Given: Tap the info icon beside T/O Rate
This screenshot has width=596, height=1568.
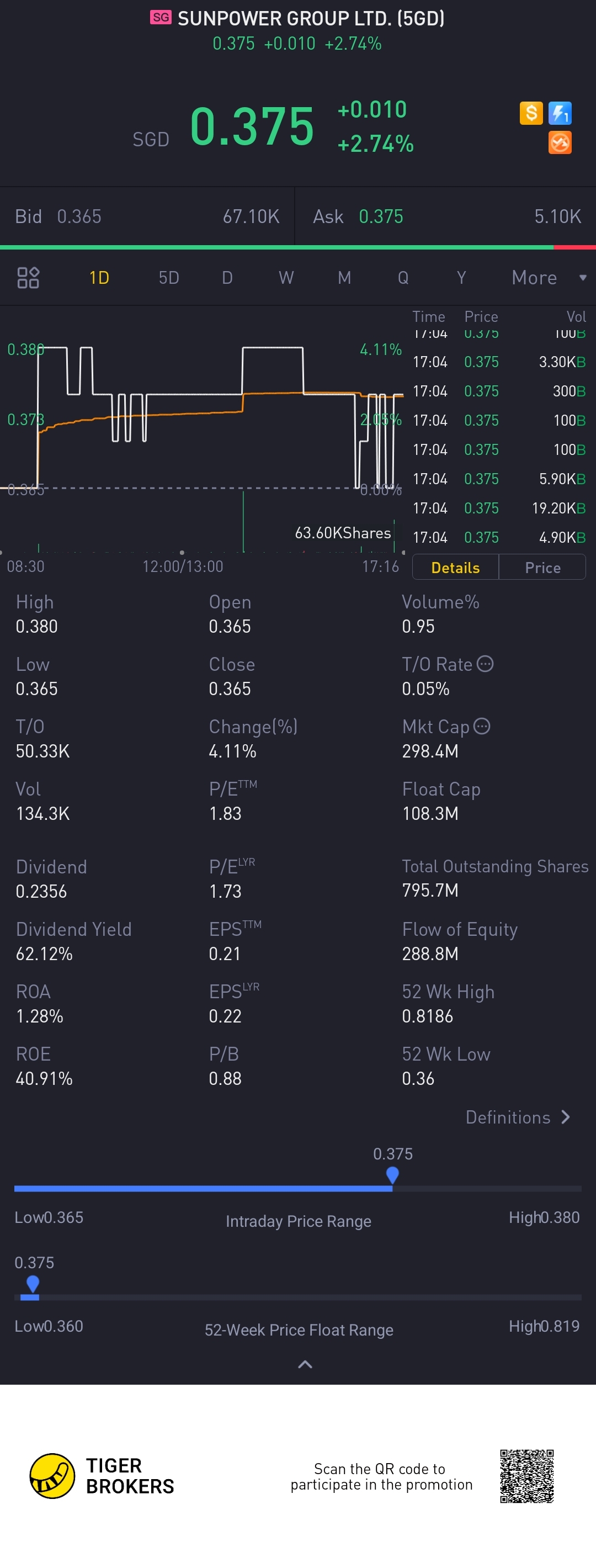Looking at the screenshot, I should (x=485, y=664).
